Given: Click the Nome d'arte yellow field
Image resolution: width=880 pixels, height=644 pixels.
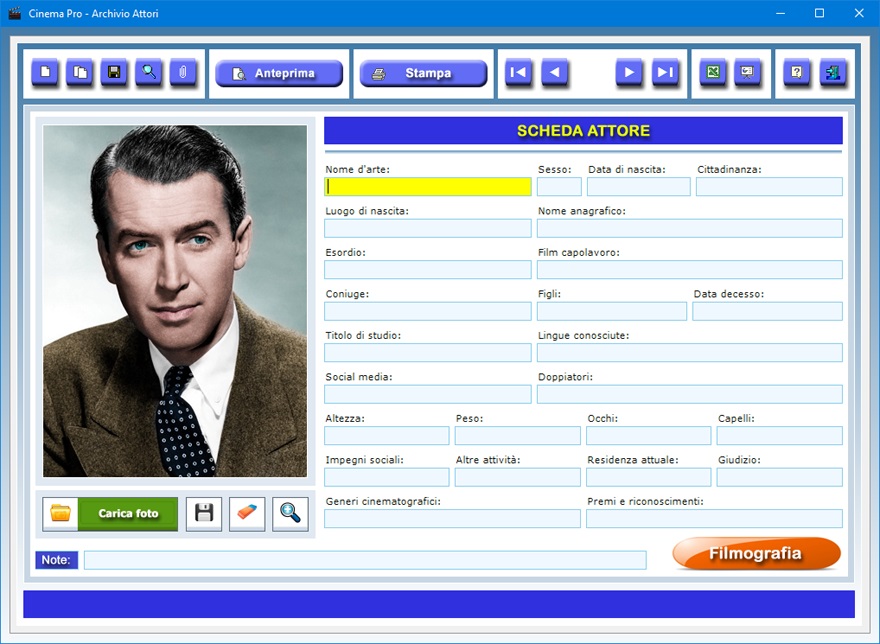Looking at the screenshot, I should tap(428, 186).
